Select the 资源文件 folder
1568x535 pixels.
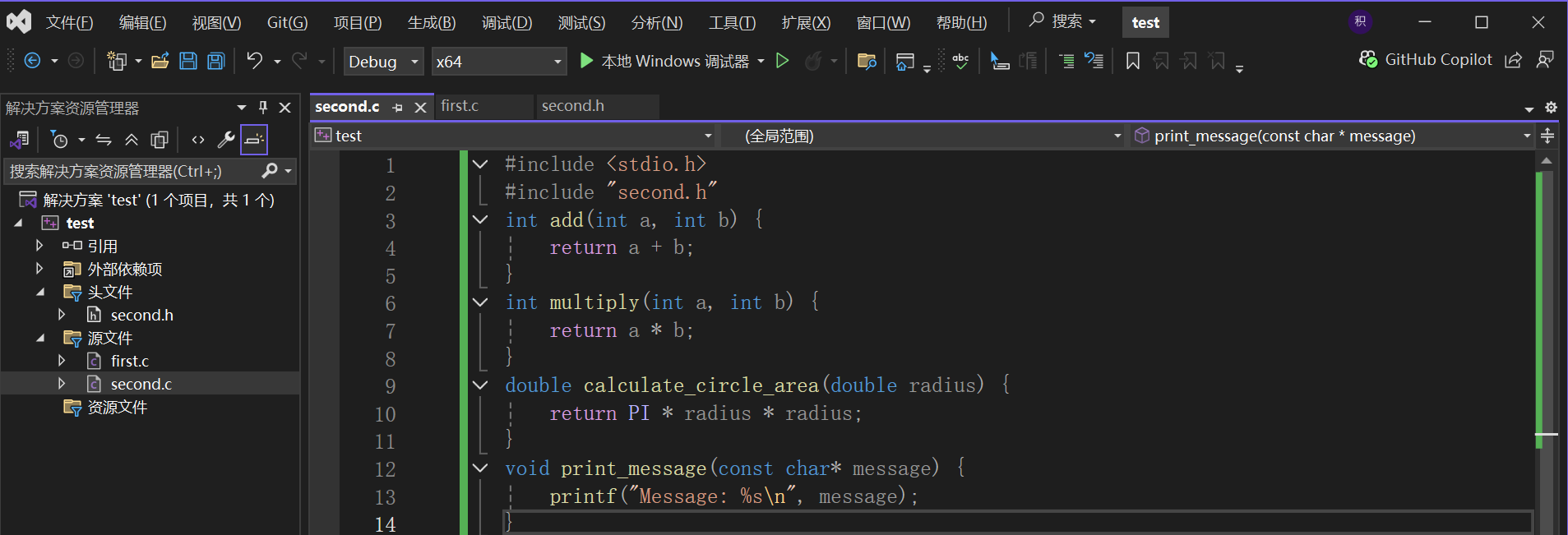(117, 407)
